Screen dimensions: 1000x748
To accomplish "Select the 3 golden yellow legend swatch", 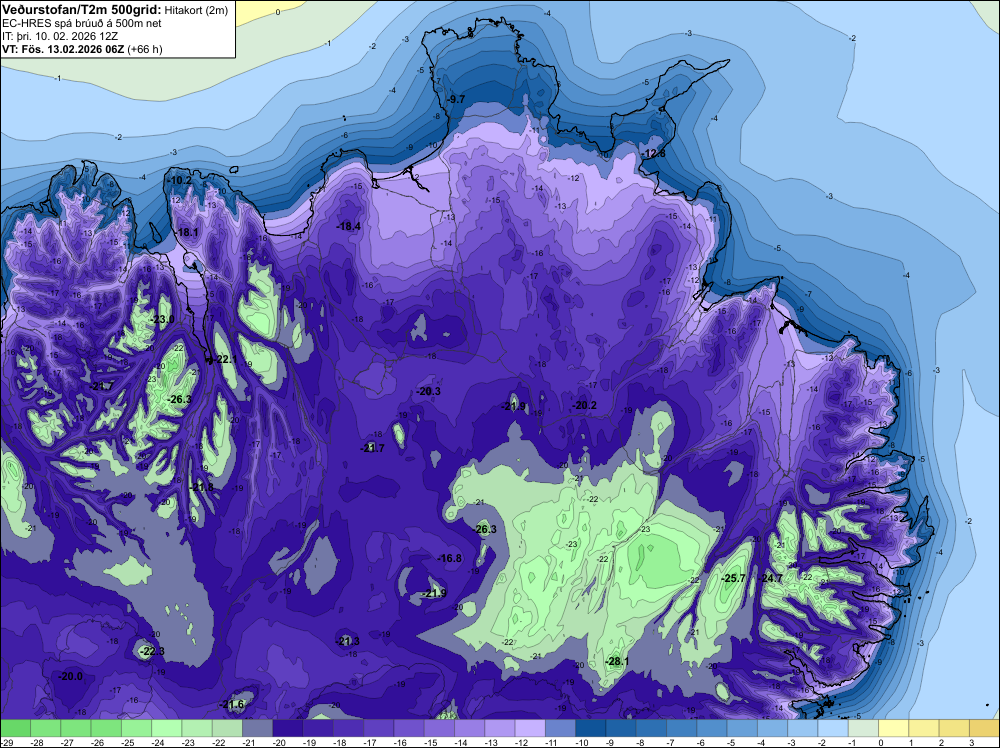I will (984, 728).
